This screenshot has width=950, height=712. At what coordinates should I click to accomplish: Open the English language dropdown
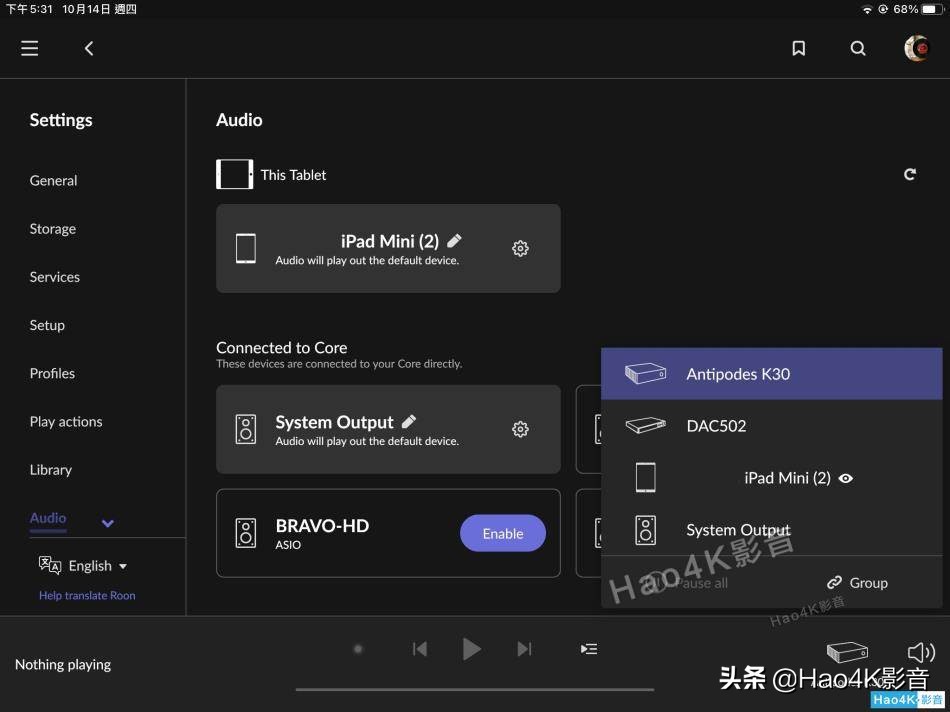tap(92, 565)
